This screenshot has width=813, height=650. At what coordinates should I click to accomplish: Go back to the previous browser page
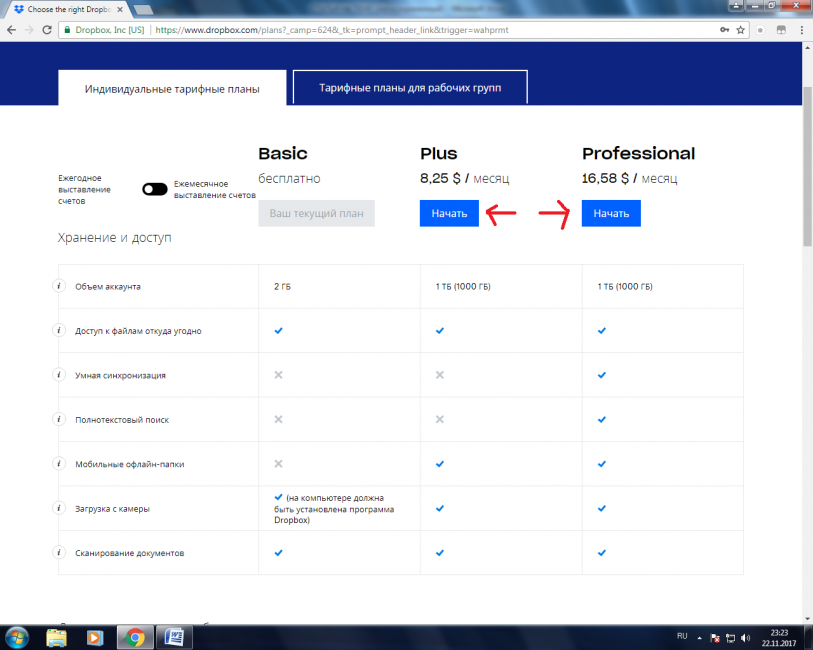(11, 30)
